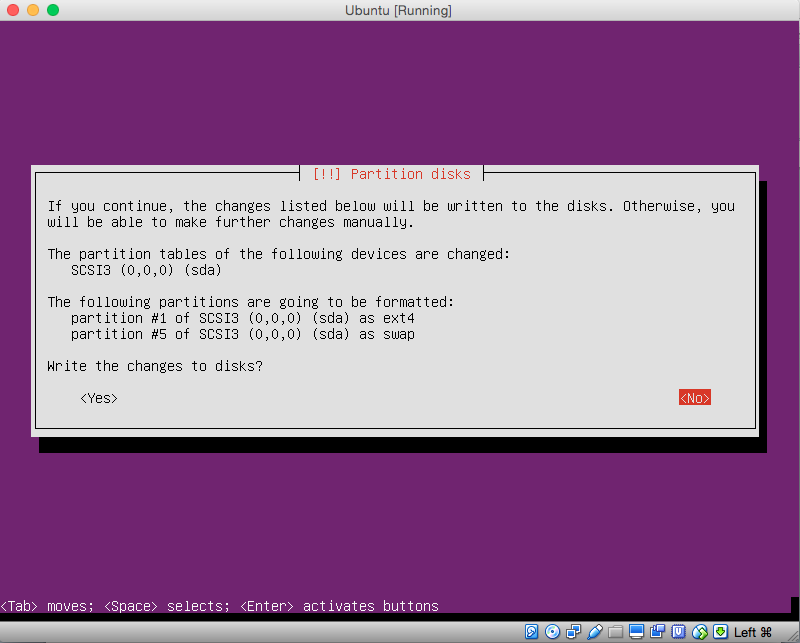Click the Left ⌘ host key indicator
The width and height of the screenshot is (800, 643).
(753, 632)
